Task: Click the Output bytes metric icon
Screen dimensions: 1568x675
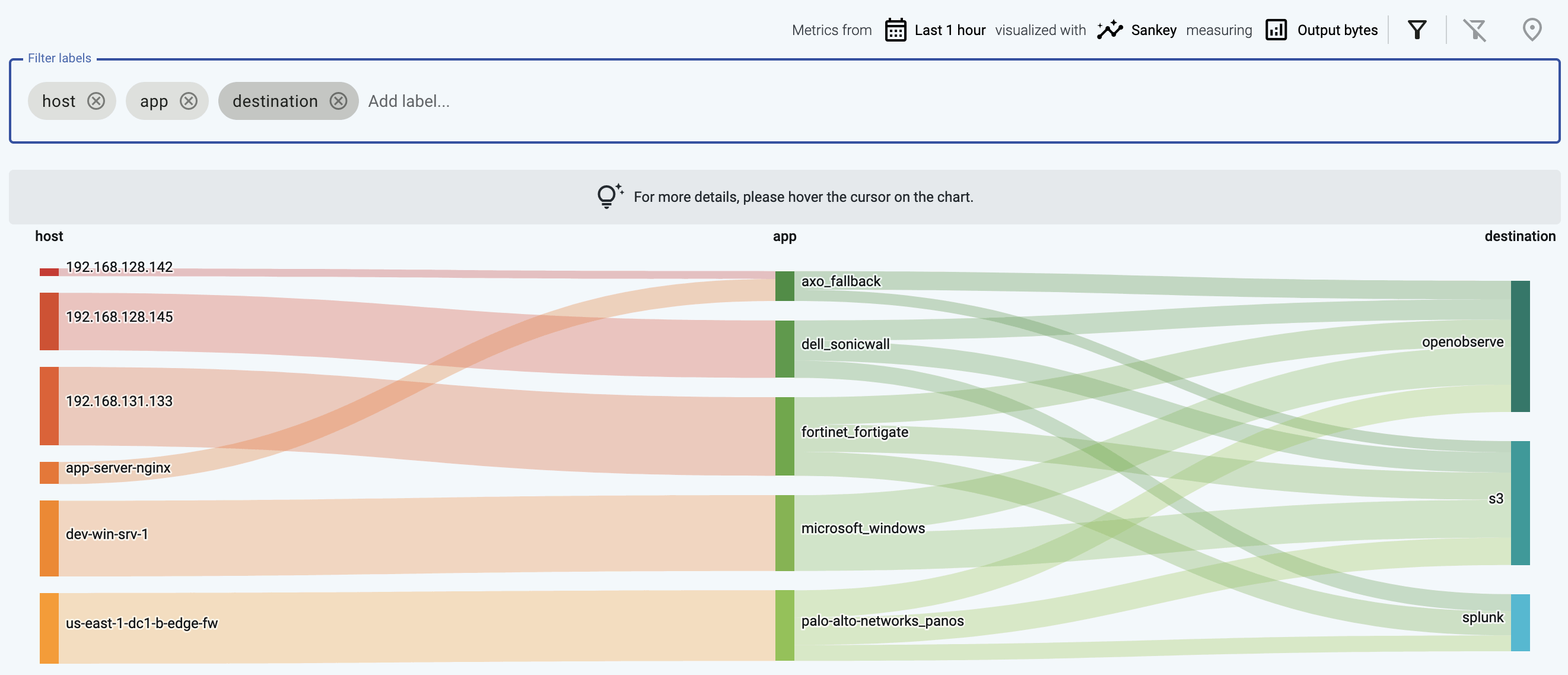Action: [1276, 30]
